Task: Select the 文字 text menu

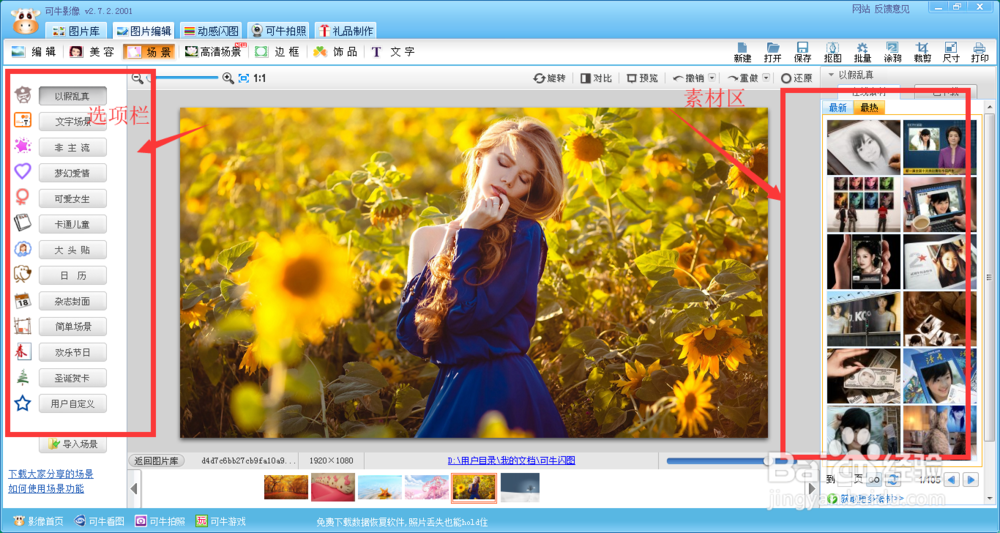Action: (x=393, y=52)
